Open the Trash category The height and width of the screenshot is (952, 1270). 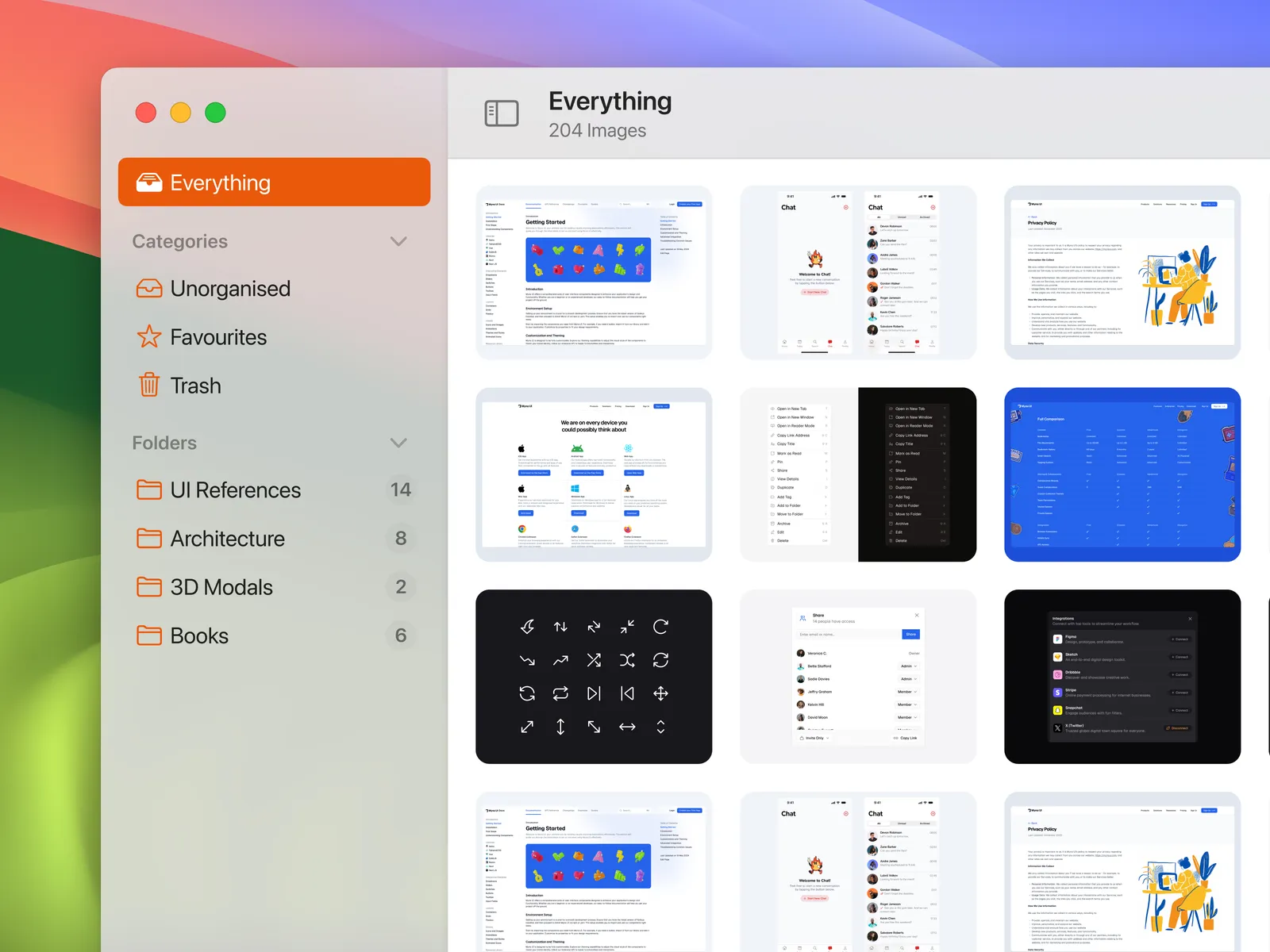click(x=195, y=386)
